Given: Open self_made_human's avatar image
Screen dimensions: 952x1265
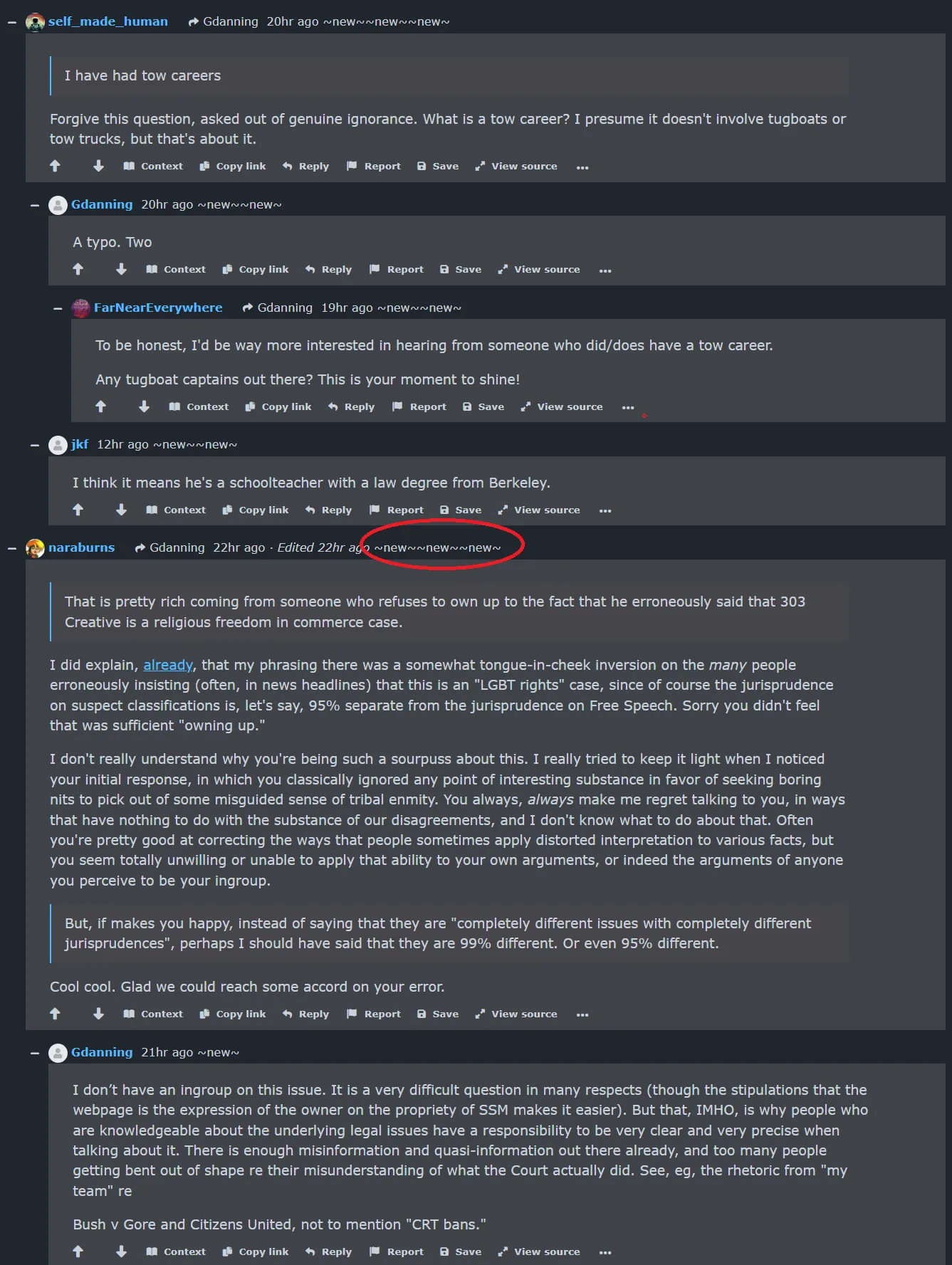Looking at the screenshot, I should click(35, 22).
